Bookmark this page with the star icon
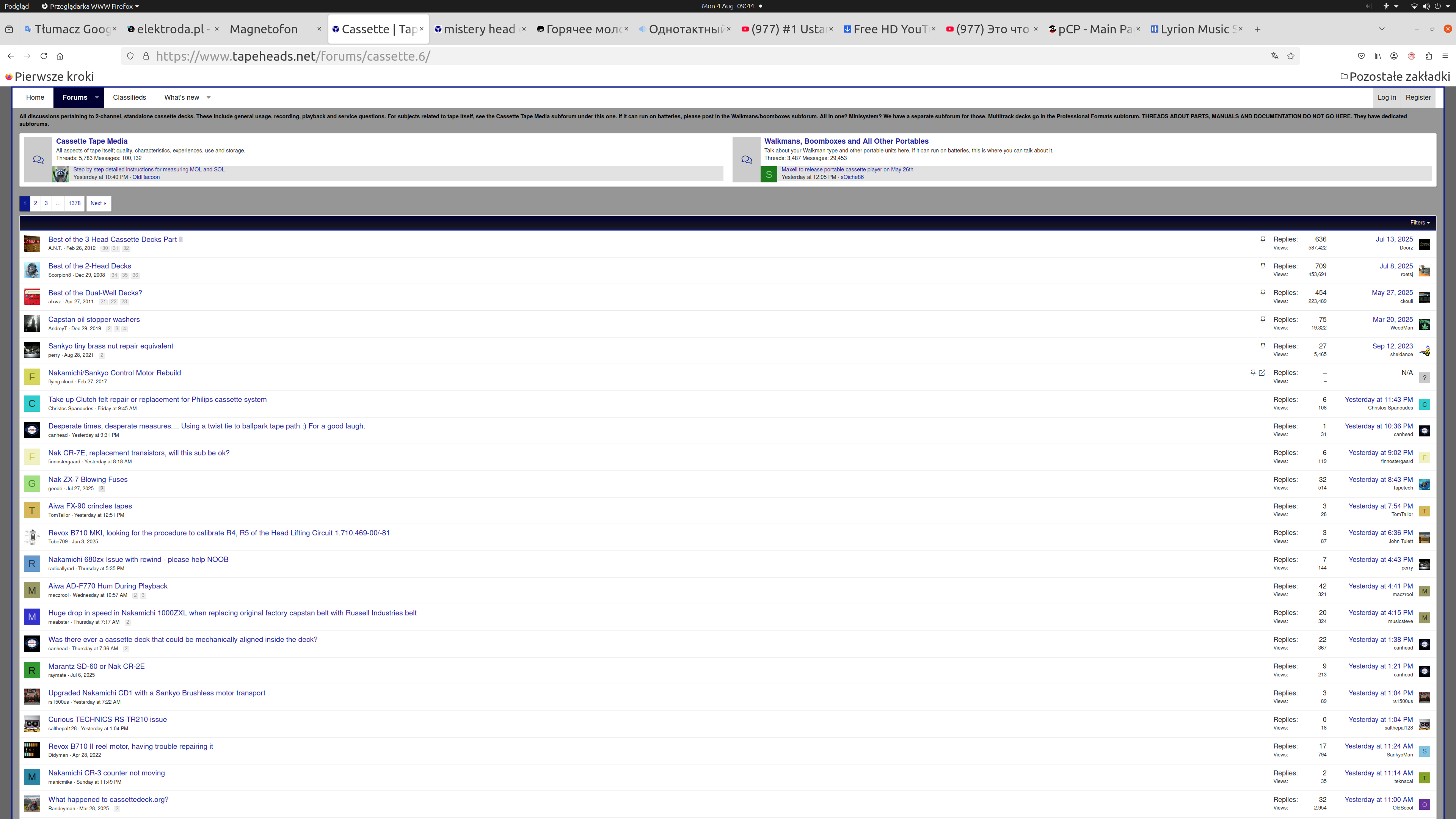This screenshot has width=1456, height=819. (x=1291, y=56)
